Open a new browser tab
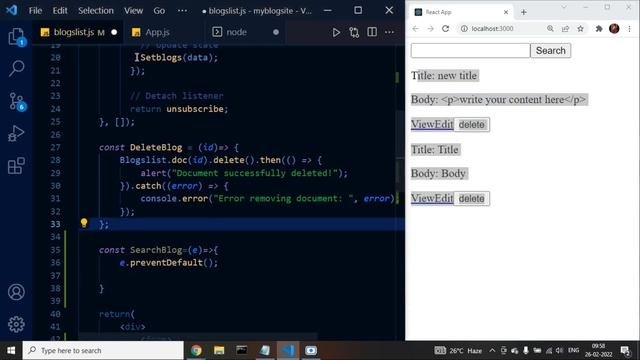 (x=524, y=12)
